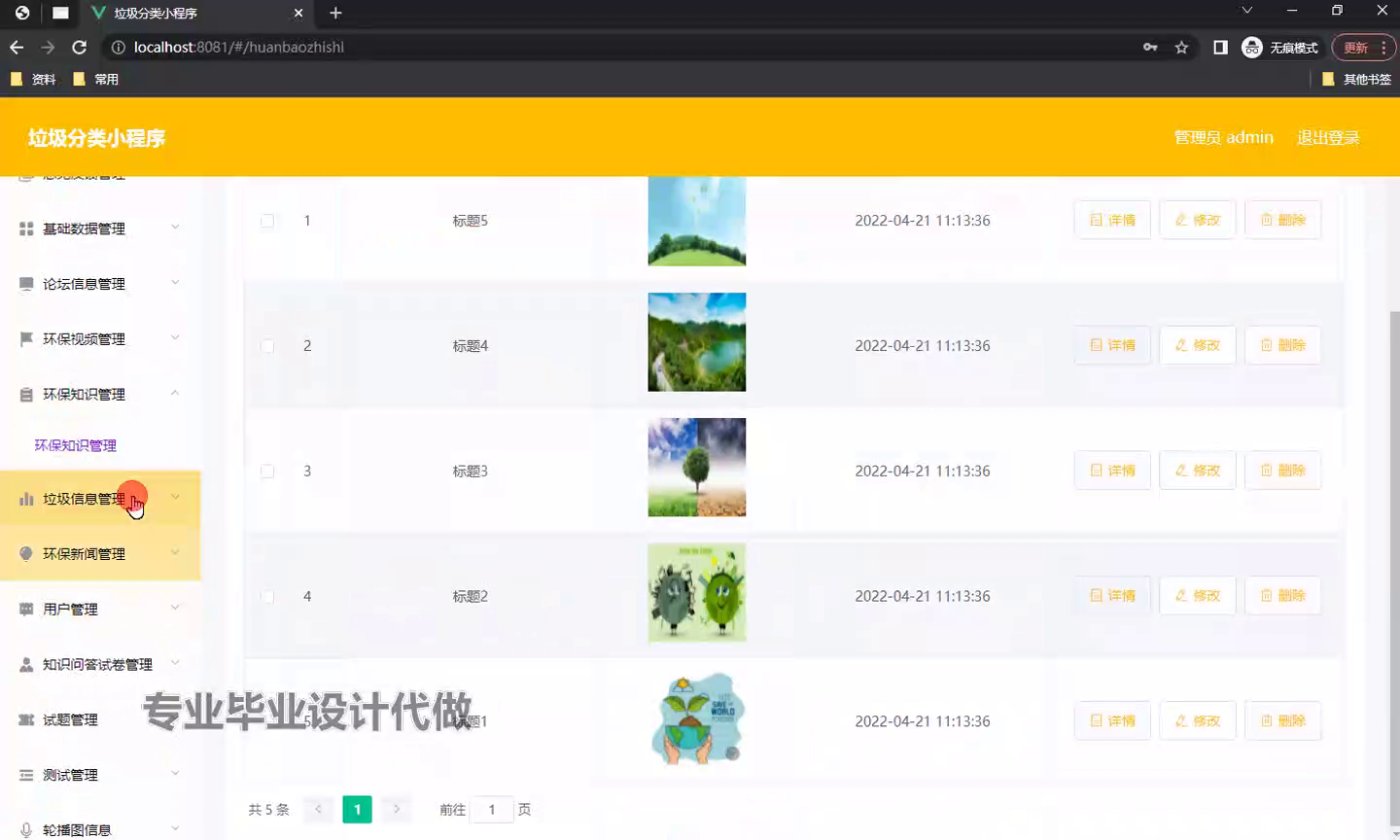Open the 标题4 lake thumbnail

pos(697,342)
